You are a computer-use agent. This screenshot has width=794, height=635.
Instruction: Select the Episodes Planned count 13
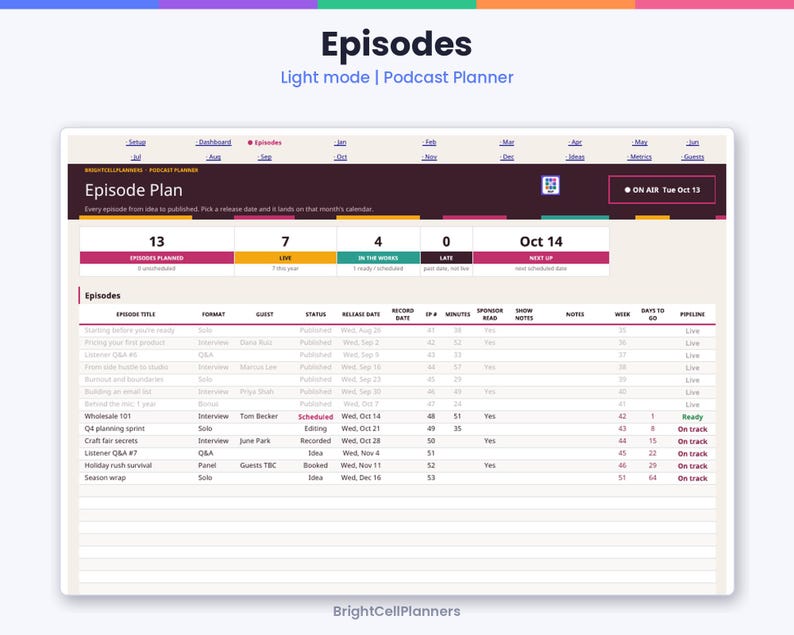pos(156,242)
